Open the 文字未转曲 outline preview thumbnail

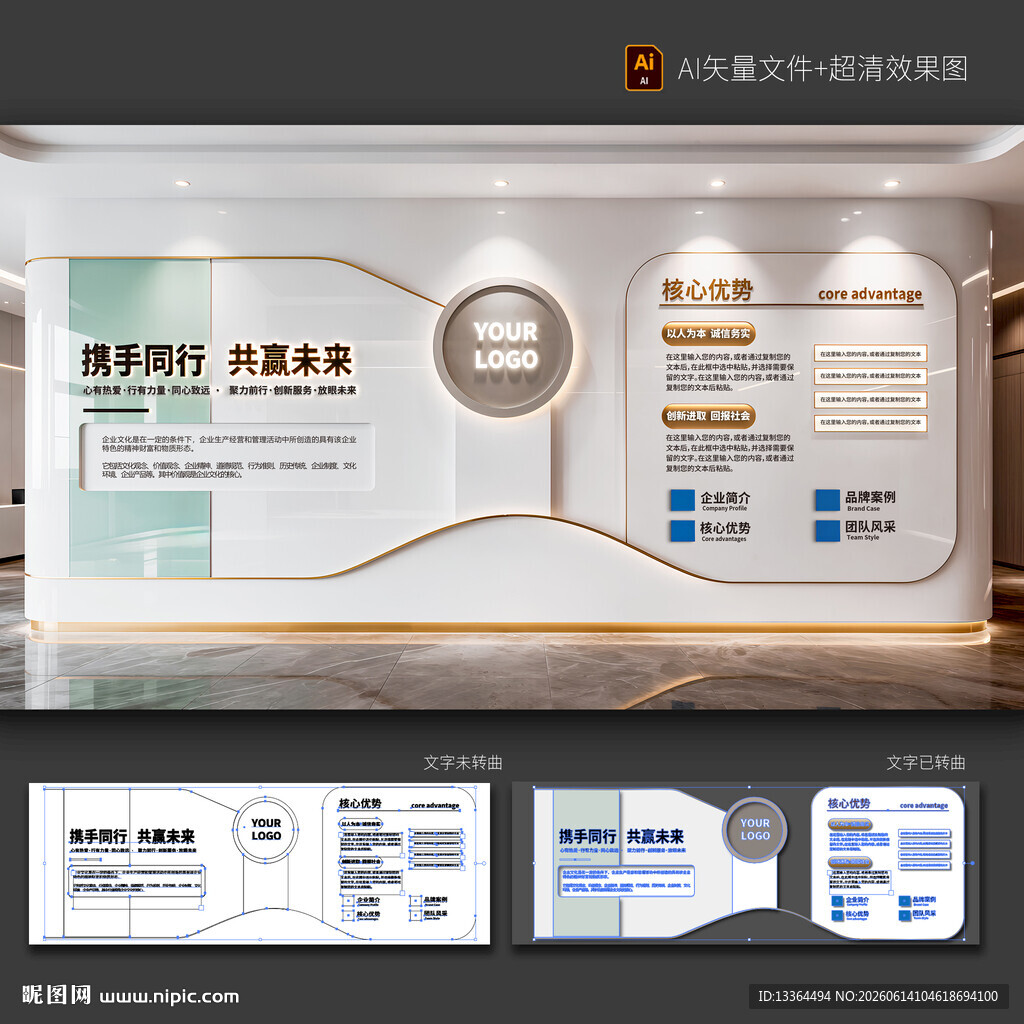[x=259, y=863]
